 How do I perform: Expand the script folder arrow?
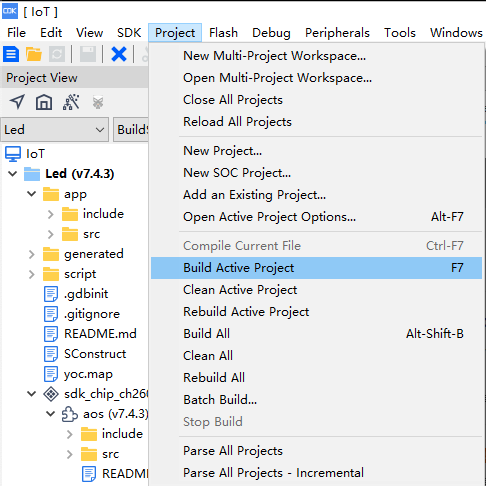tap(31, 274)
